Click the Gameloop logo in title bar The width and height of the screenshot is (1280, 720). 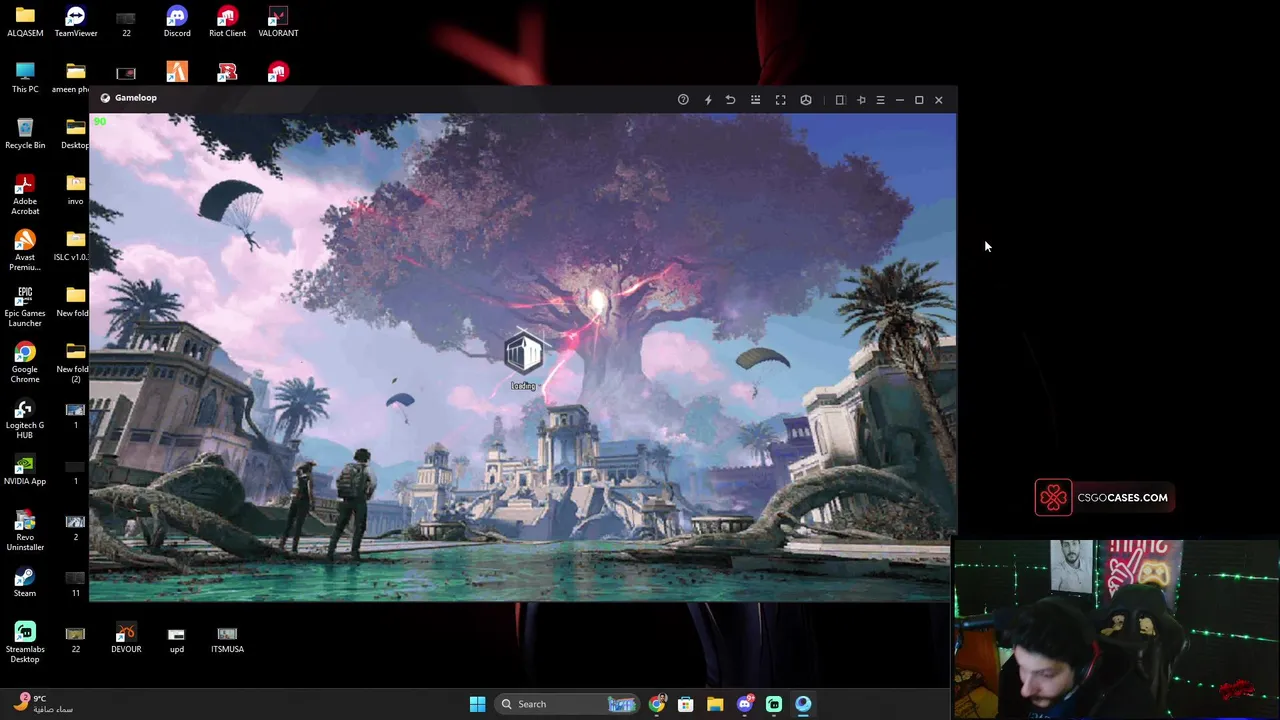click(105, 98)
